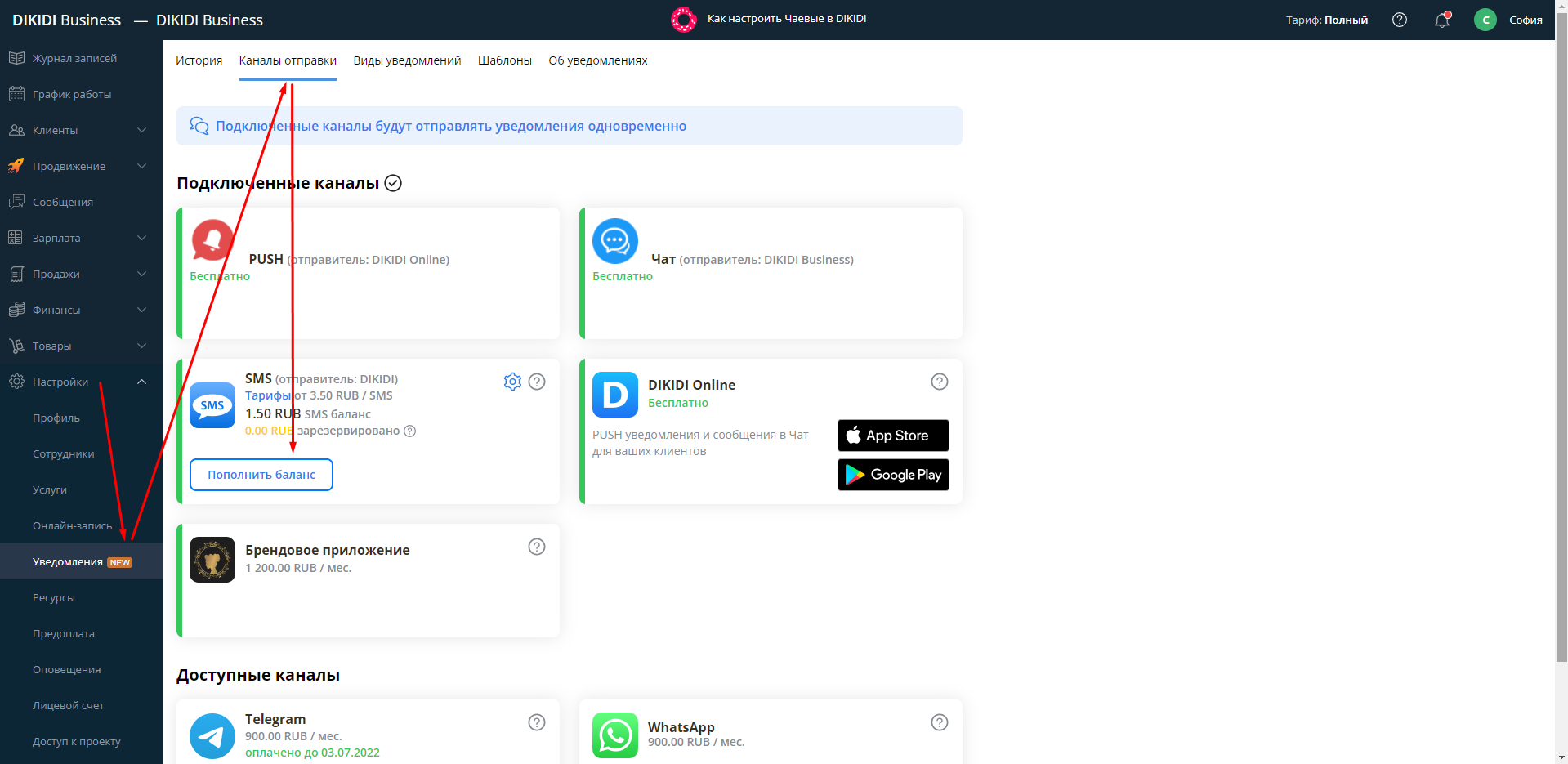Click help icon on Брендовое приложение card

click(537, 547)
